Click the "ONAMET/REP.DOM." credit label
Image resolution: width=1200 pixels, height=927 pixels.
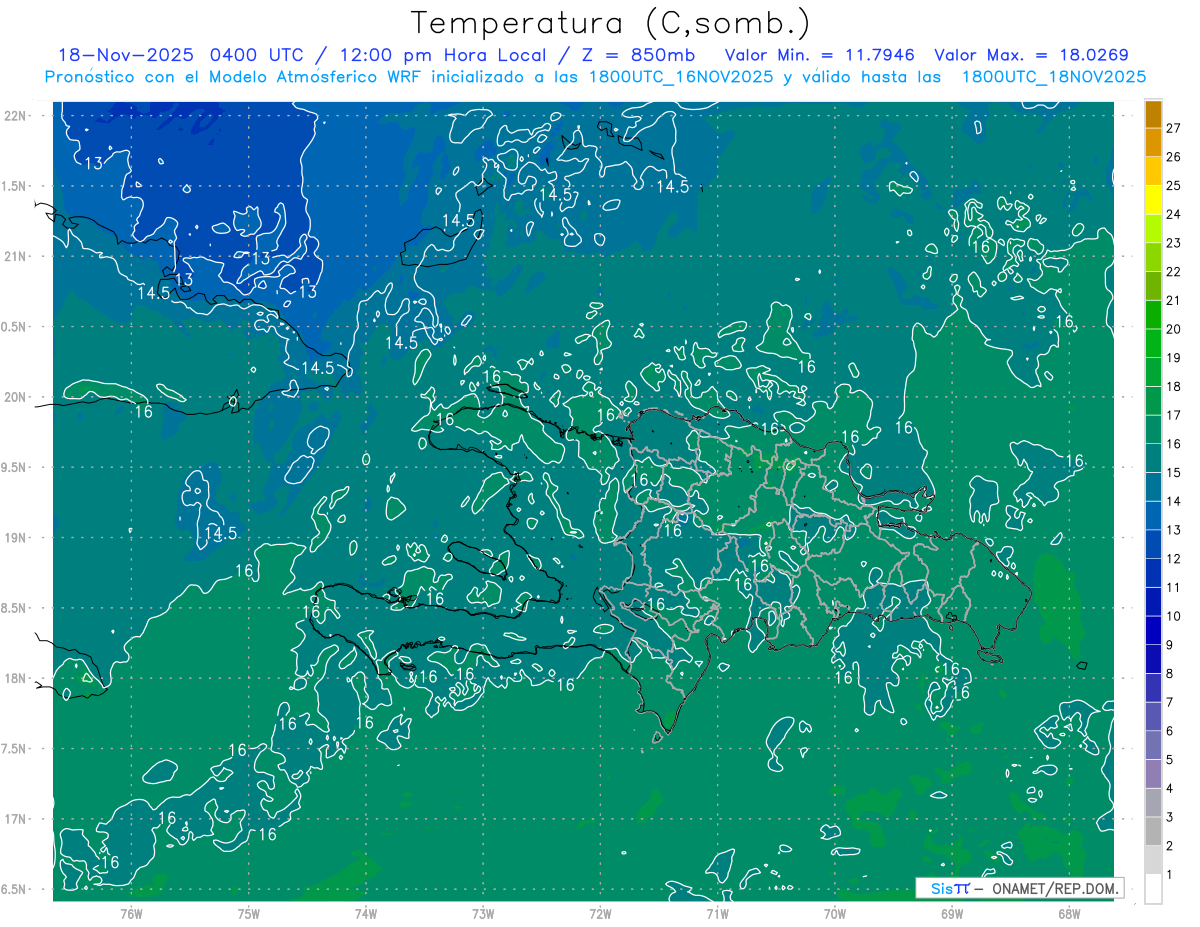pyautogui.click(x=1054, y=888)
